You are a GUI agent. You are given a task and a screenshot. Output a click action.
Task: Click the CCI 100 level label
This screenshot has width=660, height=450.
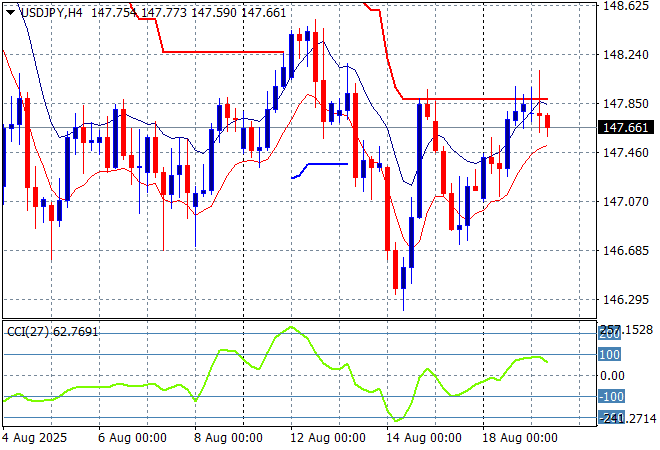(609, 354)
